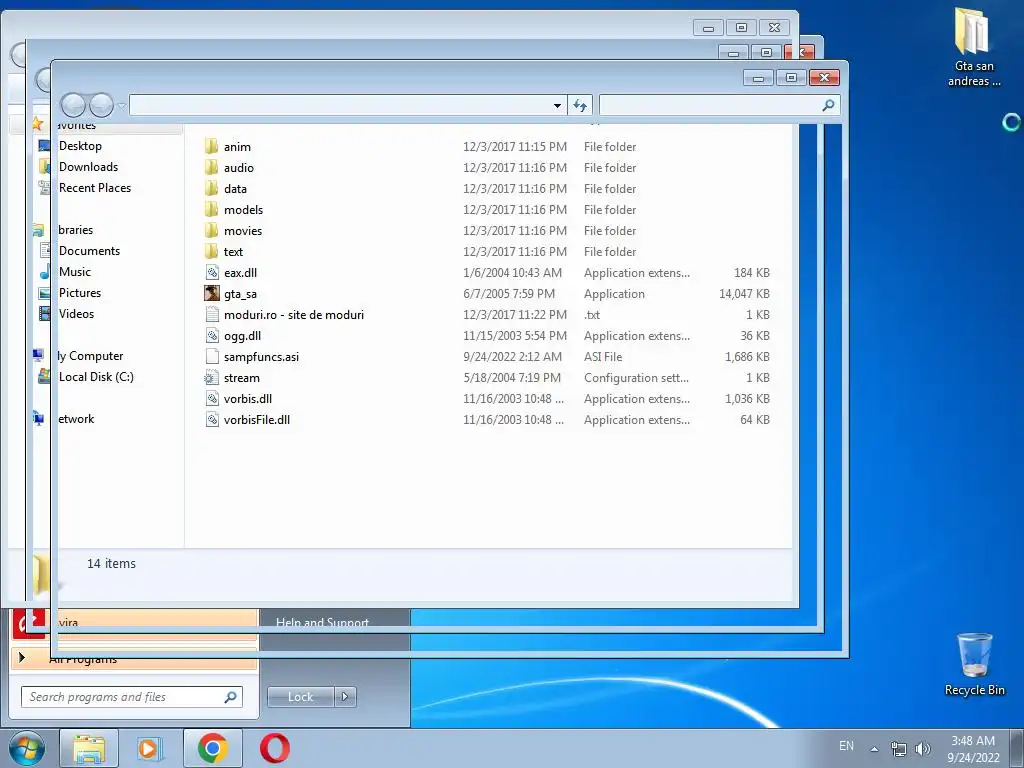Select the ogg.dll file icon
The image size is (1024, 768).
tap(212, 336)
